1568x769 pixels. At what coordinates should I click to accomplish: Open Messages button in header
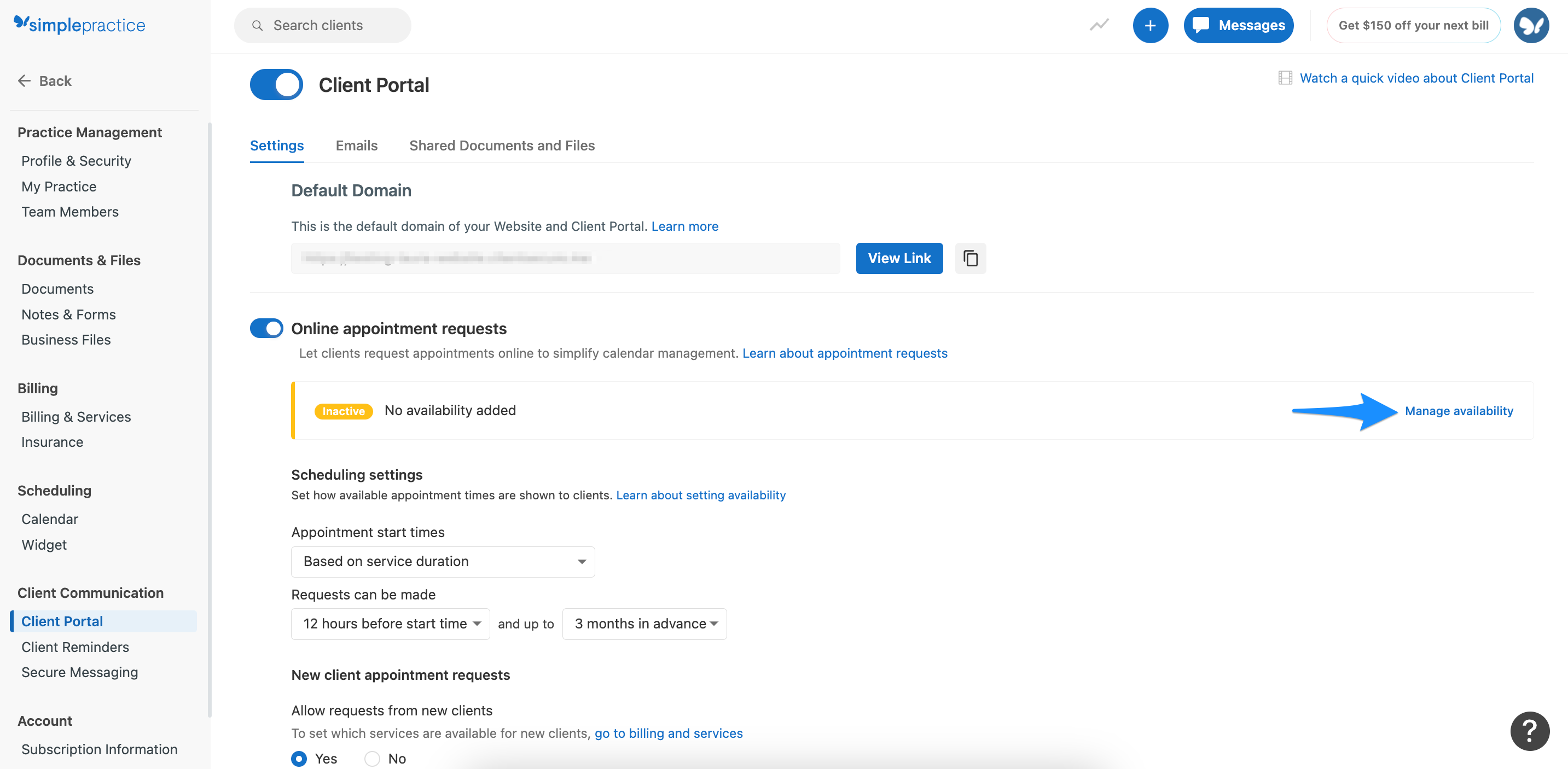click(x=1238, y=26)
